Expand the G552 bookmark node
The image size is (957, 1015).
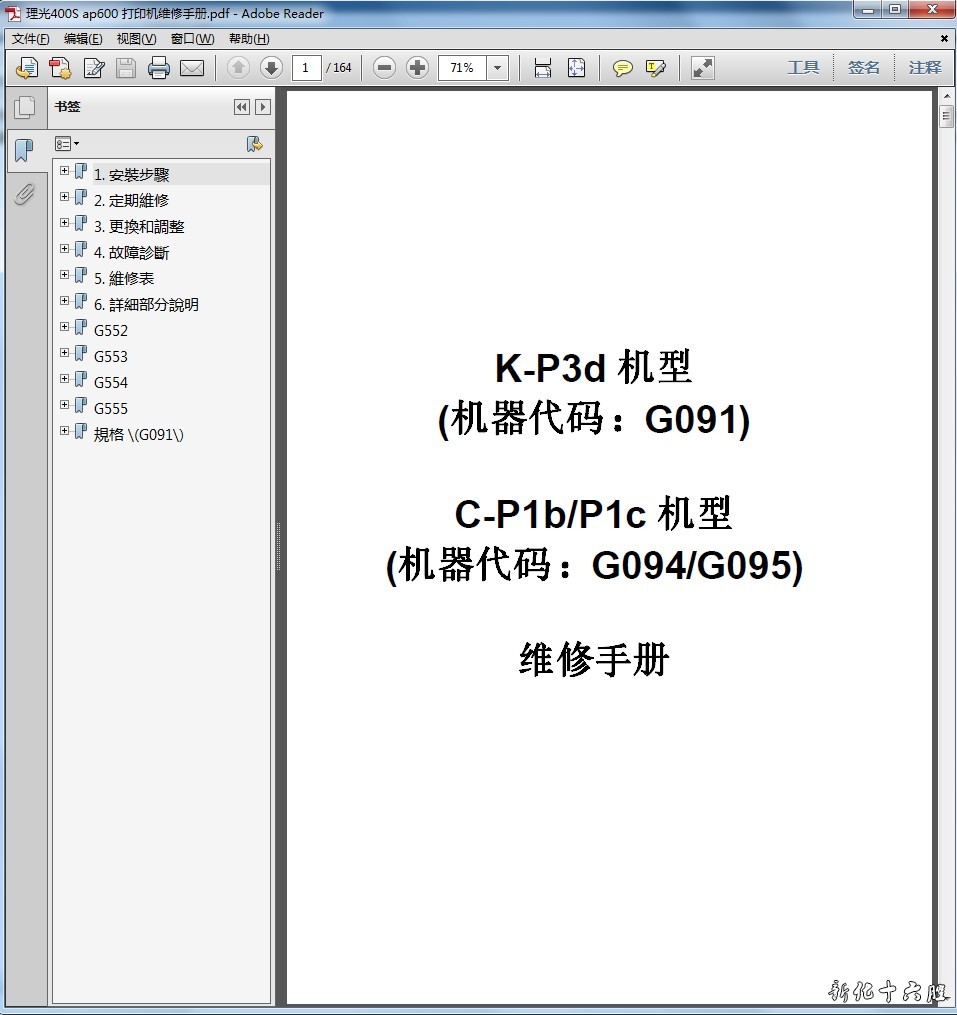point(65,327)
